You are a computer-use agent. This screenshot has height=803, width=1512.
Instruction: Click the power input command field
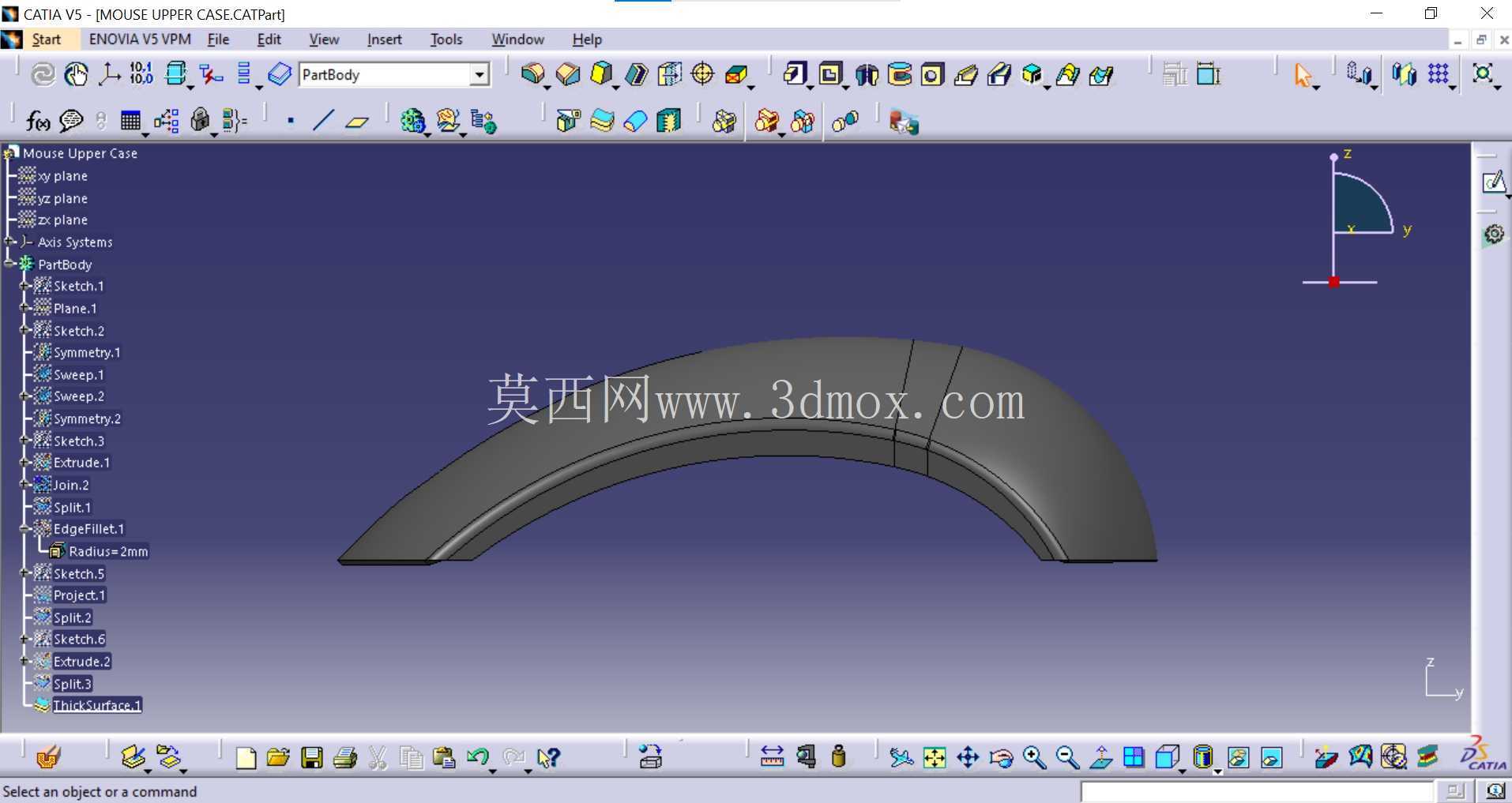point(1256,790)
